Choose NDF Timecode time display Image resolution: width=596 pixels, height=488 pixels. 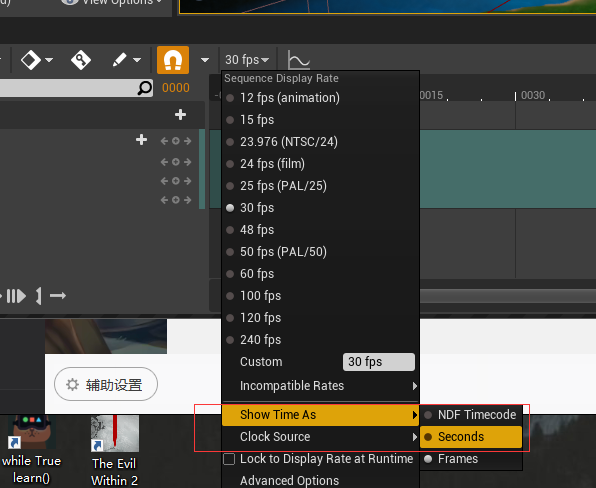[471, 415]
